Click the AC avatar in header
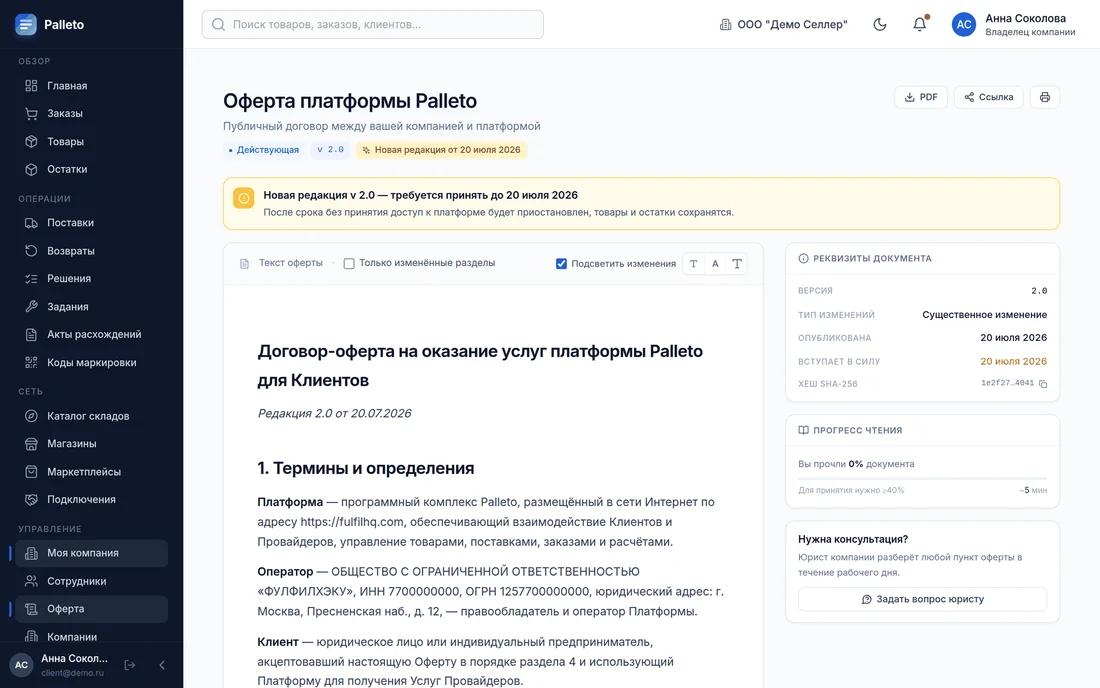The height and width of the screenshot is (688, 1100). pyautogui.click(x=964, y=25)
